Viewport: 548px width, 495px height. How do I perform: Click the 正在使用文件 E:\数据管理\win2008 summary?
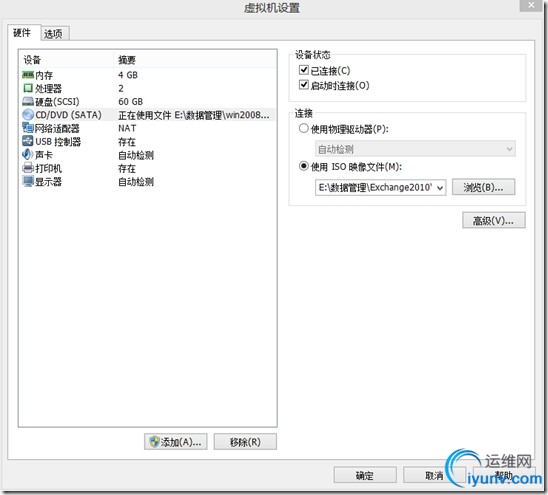click(194, 115)
